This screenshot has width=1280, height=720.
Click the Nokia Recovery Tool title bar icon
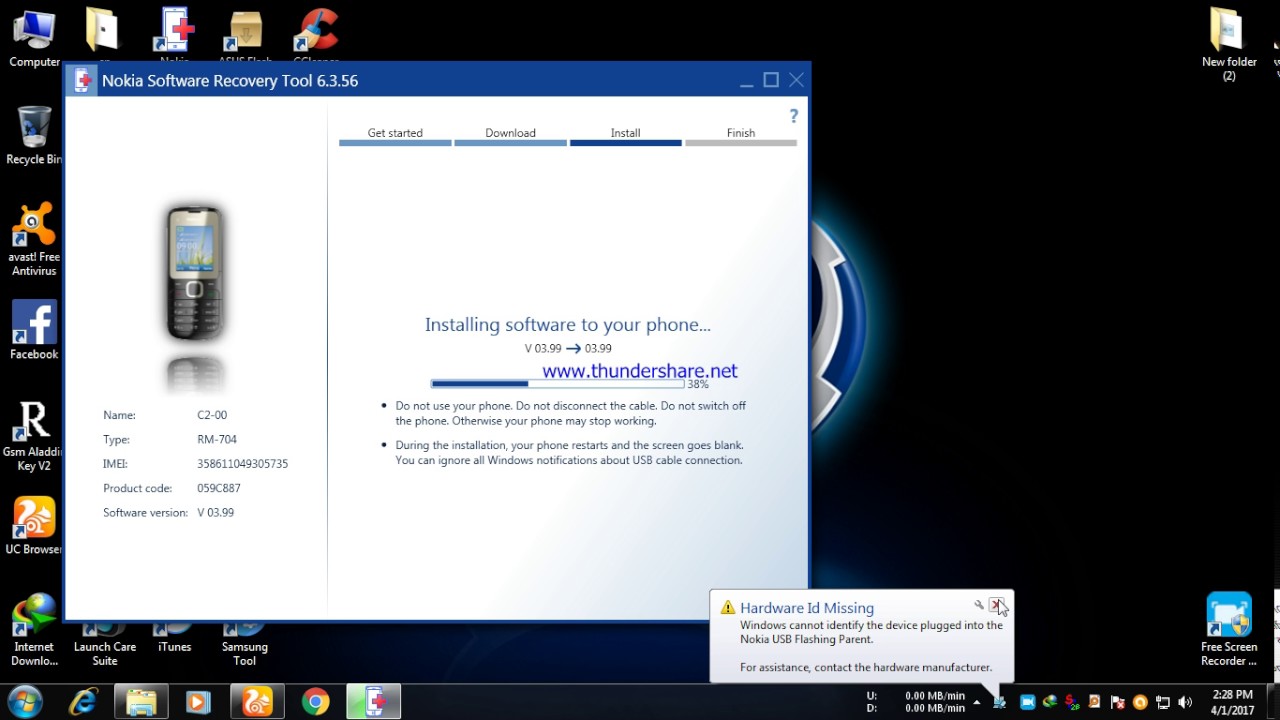point(84,81)
